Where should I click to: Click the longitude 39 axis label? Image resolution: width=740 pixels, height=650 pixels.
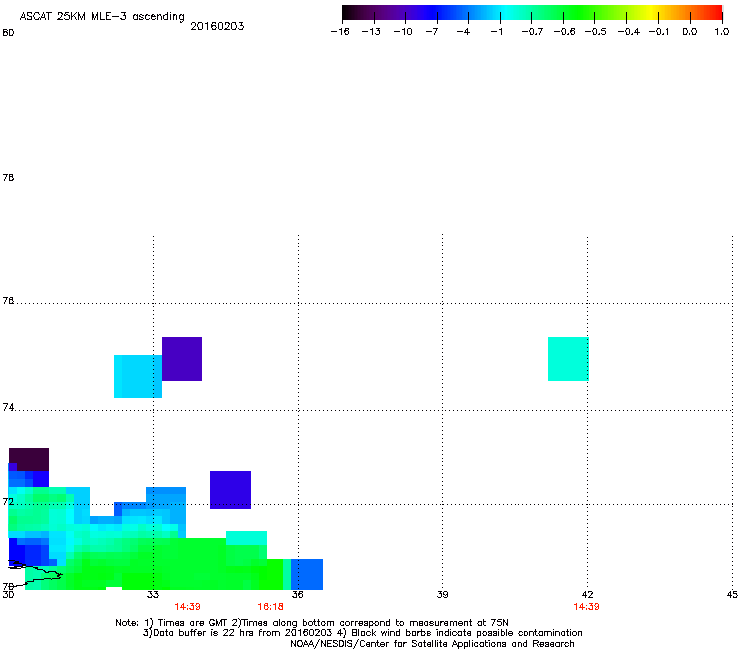point(442,594)
